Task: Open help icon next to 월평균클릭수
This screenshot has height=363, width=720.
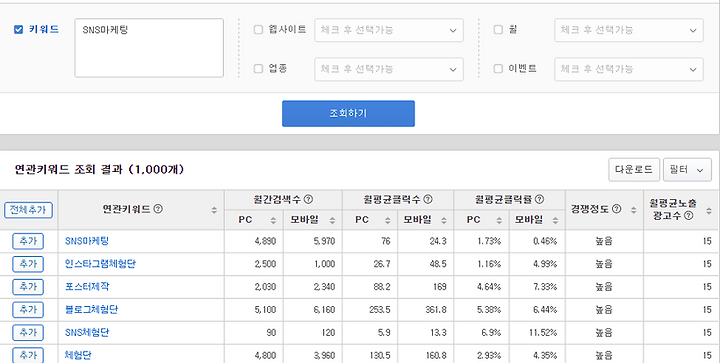Action: tap(428, 199)
